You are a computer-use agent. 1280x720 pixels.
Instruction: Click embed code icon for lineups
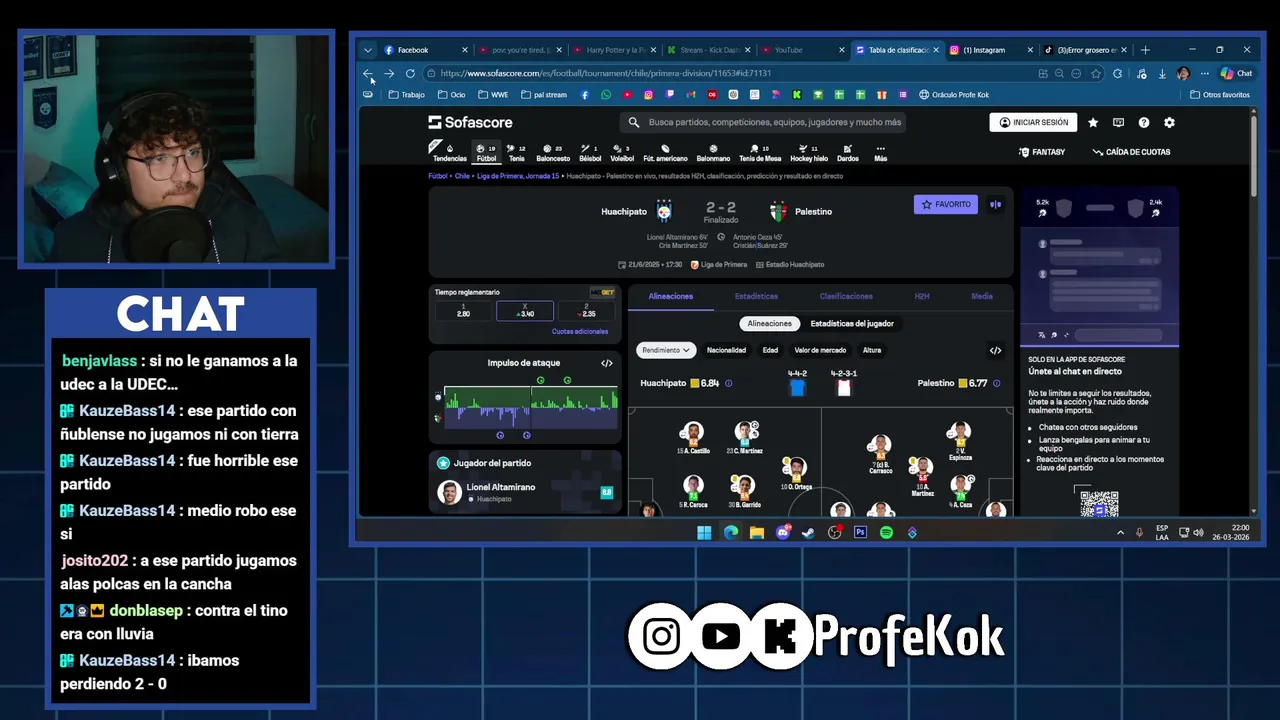click(995, 350)
